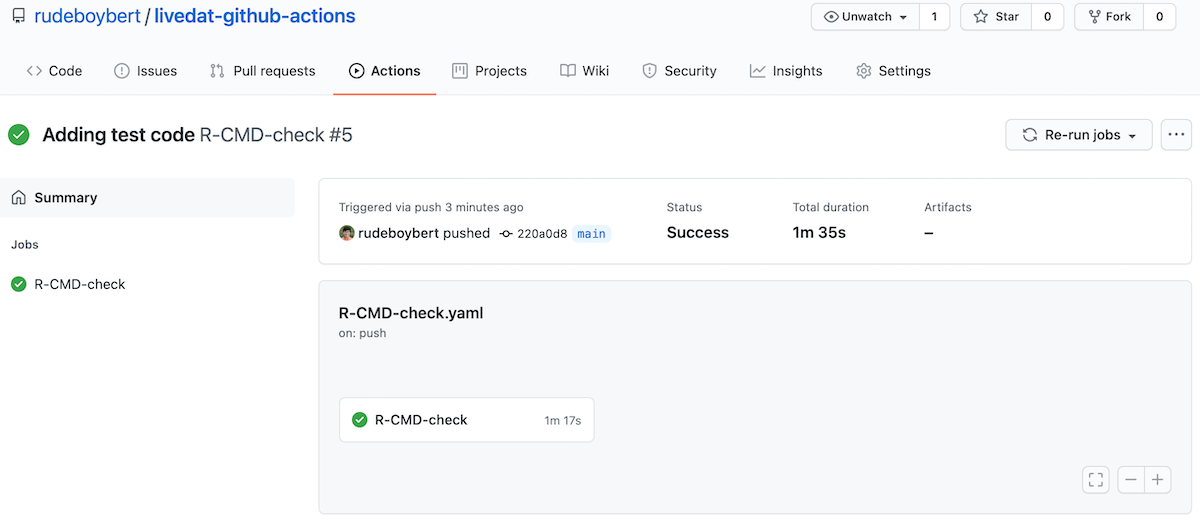
Task: Click the Insights graph icon
Action: pos(758,71)
